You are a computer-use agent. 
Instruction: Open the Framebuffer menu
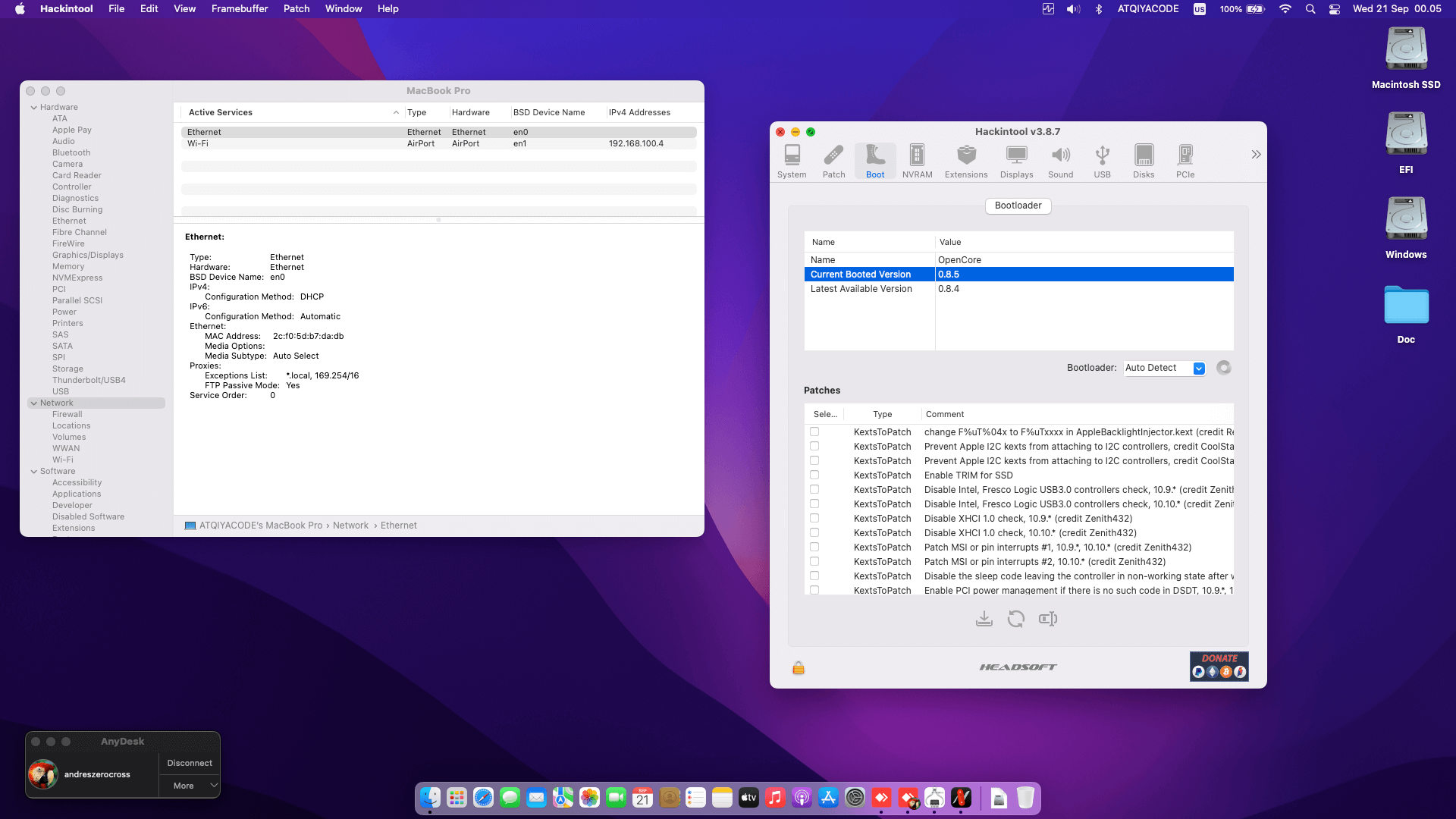pyautogui.click(x=240, y=9)
